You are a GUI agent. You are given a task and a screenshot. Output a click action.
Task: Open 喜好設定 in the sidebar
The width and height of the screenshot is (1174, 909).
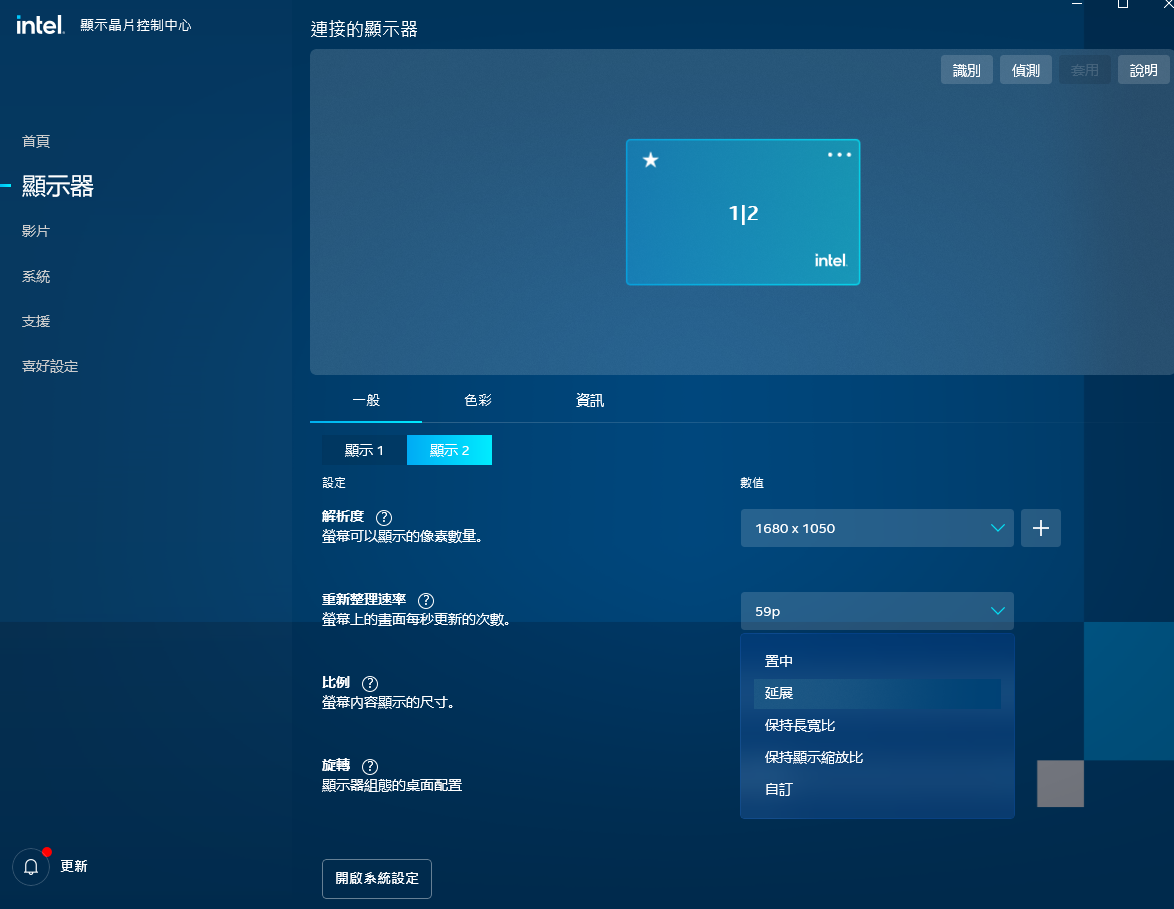tap(50, 366)
